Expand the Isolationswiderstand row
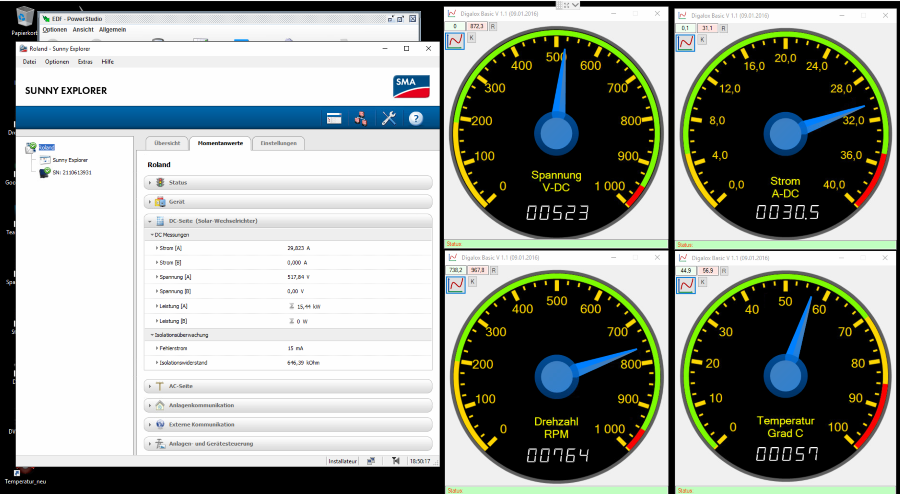This screenshot has height=494, width=900. point(157,363)
